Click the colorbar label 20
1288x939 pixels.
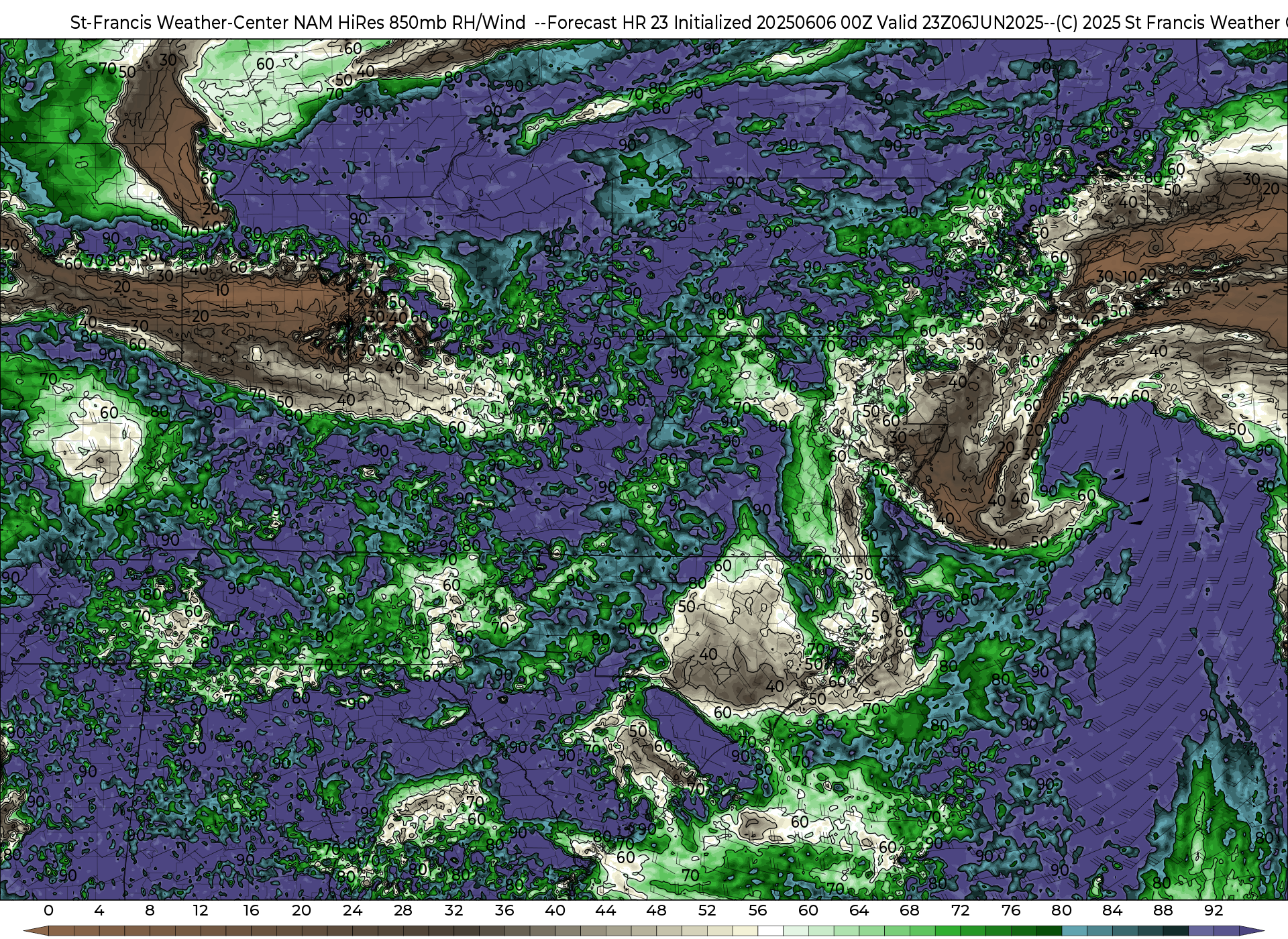302,911
